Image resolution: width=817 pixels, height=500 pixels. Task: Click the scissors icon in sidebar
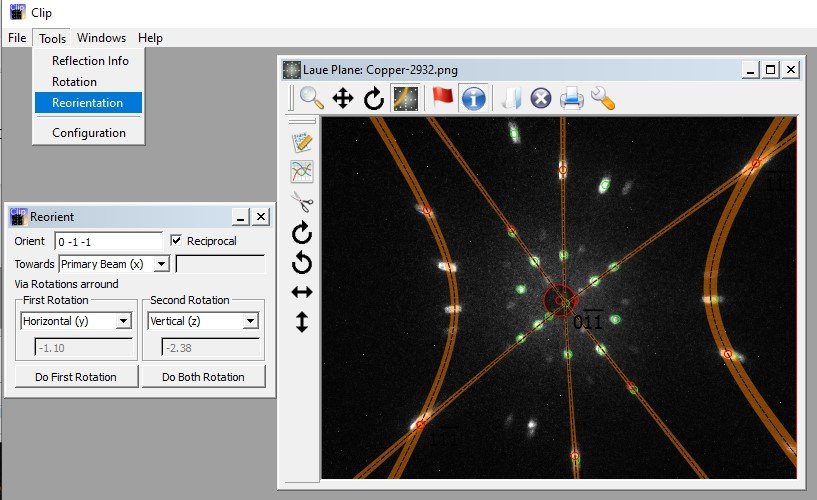coord(301,202)
